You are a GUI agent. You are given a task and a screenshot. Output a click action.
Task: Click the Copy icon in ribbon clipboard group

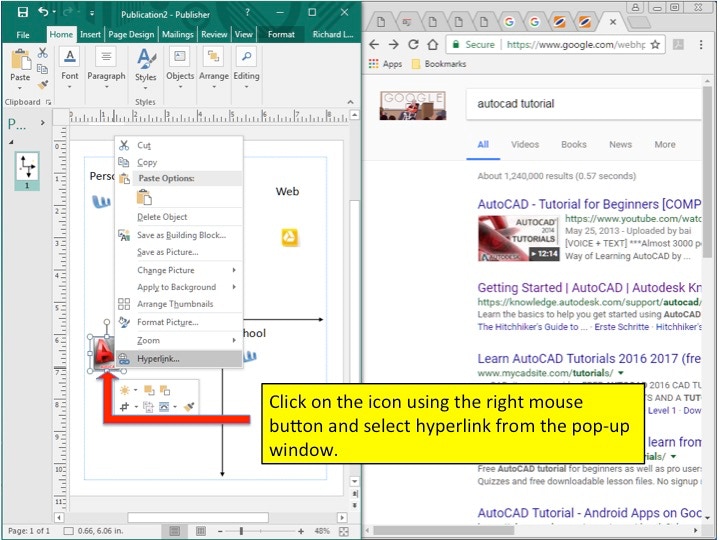[x=42, y=69]
